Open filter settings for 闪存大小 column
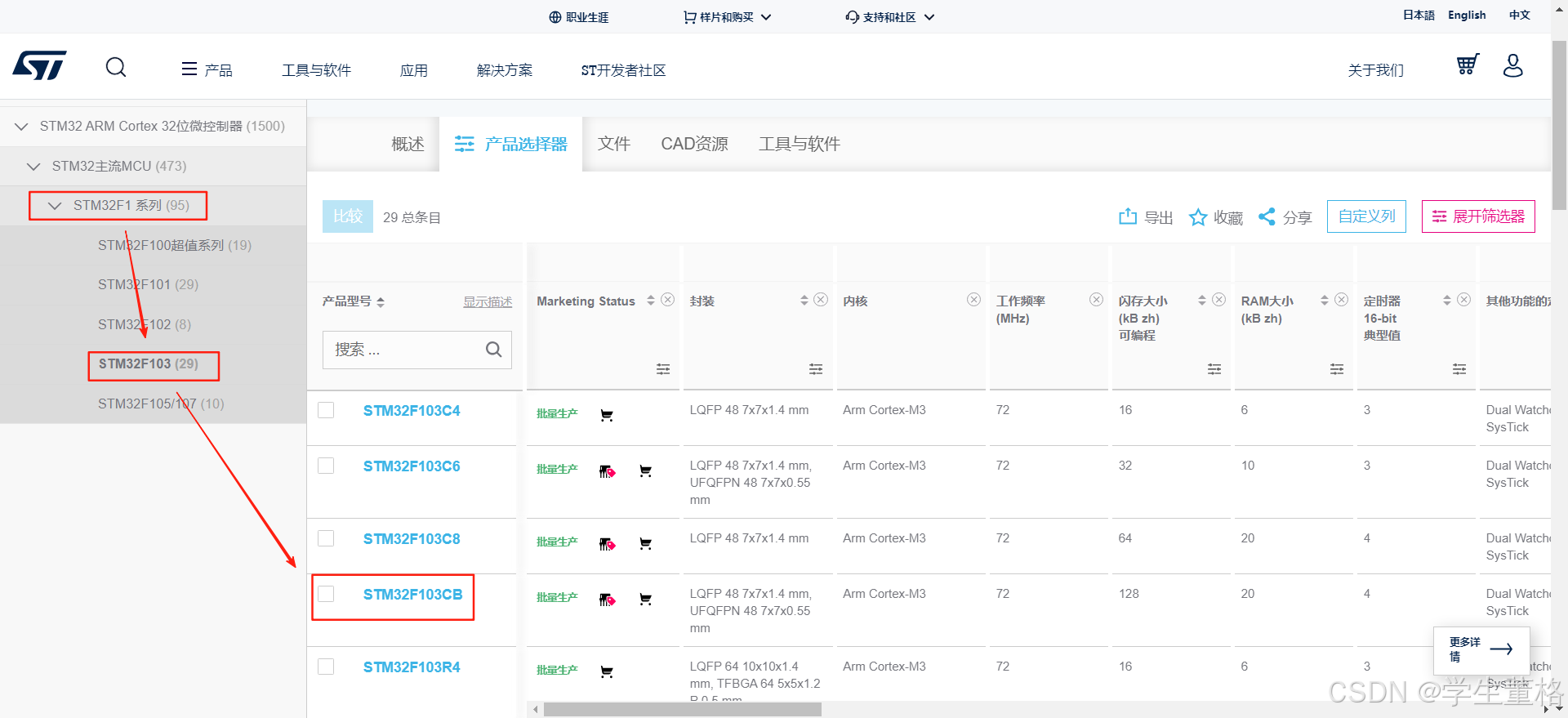The width and height of the screenshot is (1568, 718). click(x=1214, y=369)
